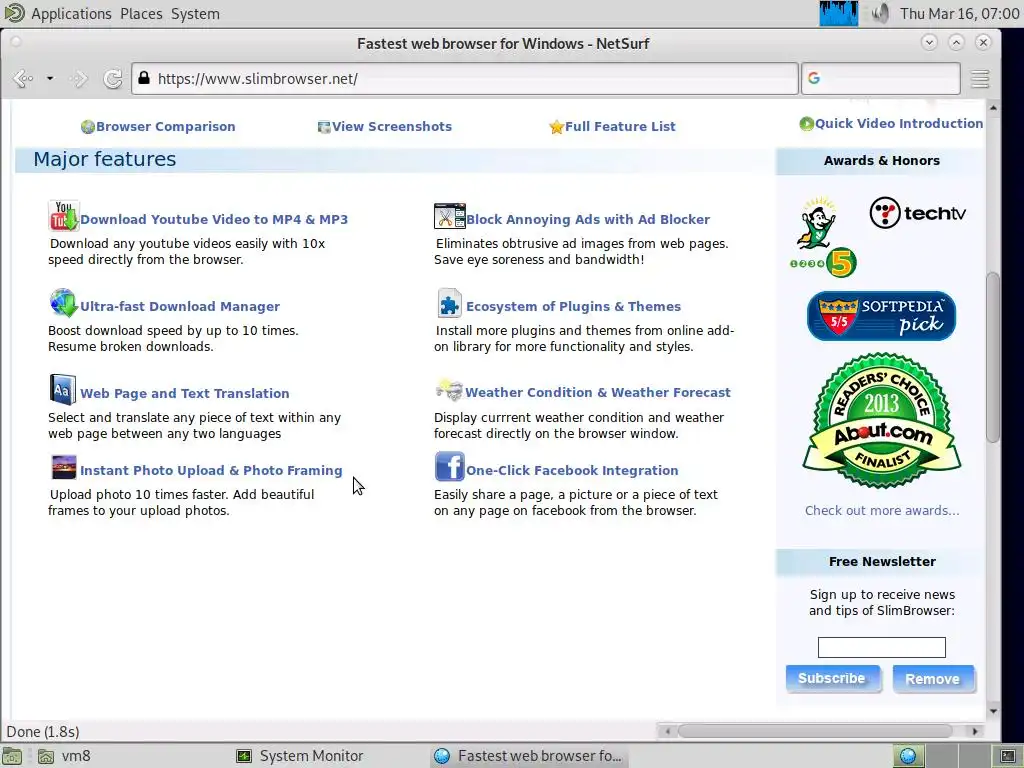
Task: Click the vertical scrollbar down arrow
Action: point(993,711)
